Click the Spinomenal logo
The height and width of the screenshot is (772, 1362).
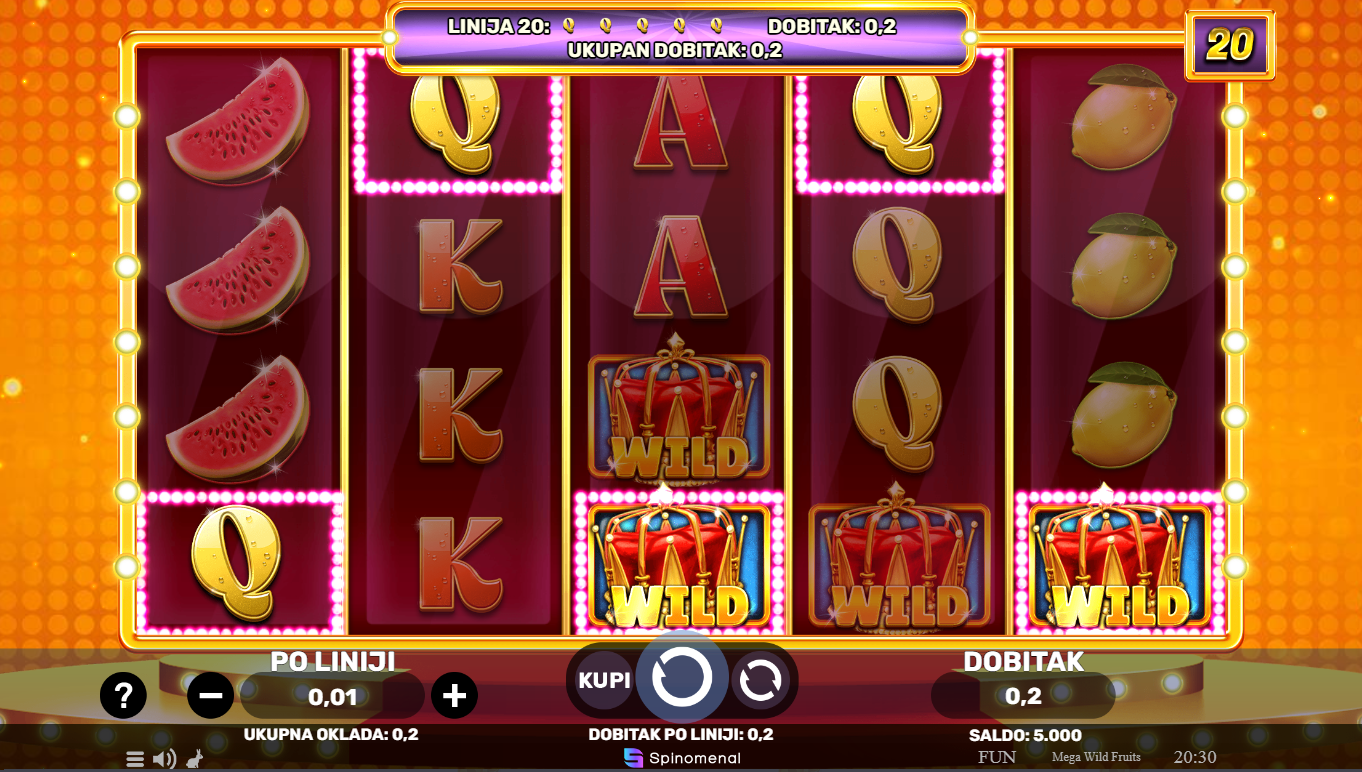click(x=682, y=758)
